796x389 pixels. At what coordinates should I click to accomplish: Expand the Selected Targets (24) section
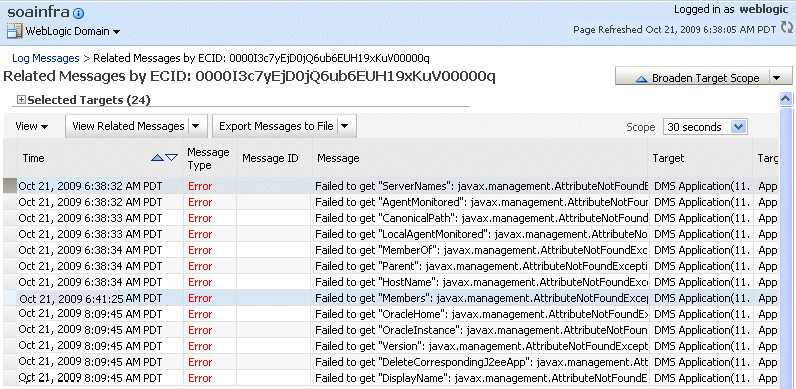click(21, 100)
